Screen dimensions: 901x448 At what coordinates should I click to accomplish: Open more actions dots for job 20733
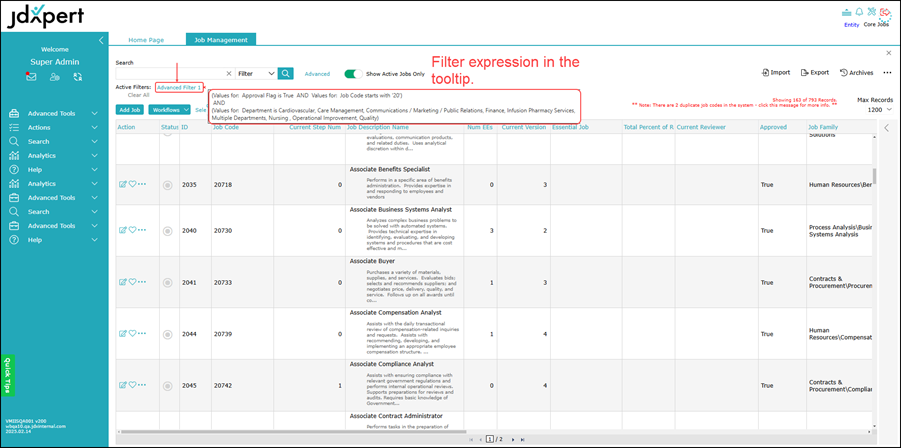[x=142, y=282]
